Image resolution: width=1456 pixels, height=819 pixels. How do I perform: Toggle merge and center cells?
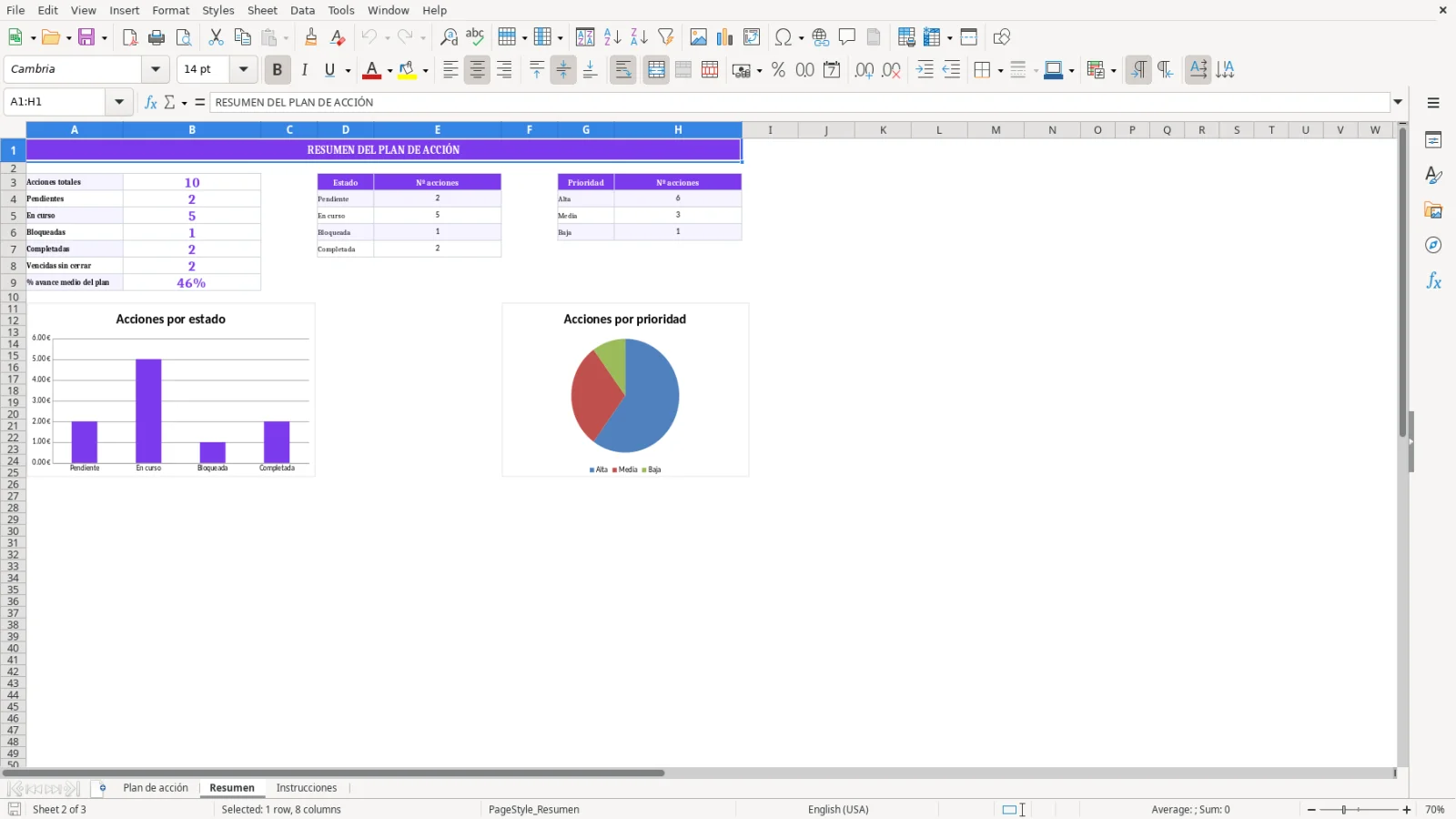tap(656, 70)
